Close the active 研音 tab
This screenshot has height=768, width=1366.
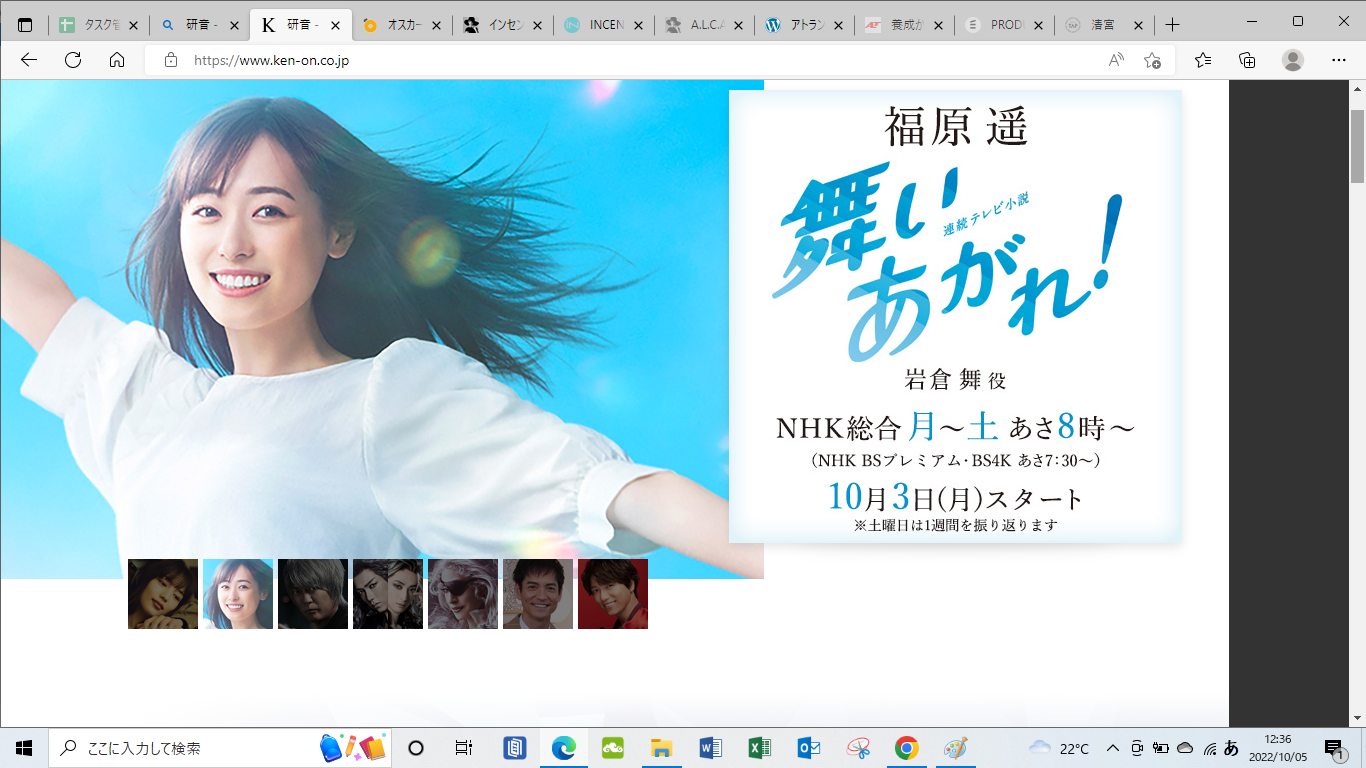pos(335,26)
